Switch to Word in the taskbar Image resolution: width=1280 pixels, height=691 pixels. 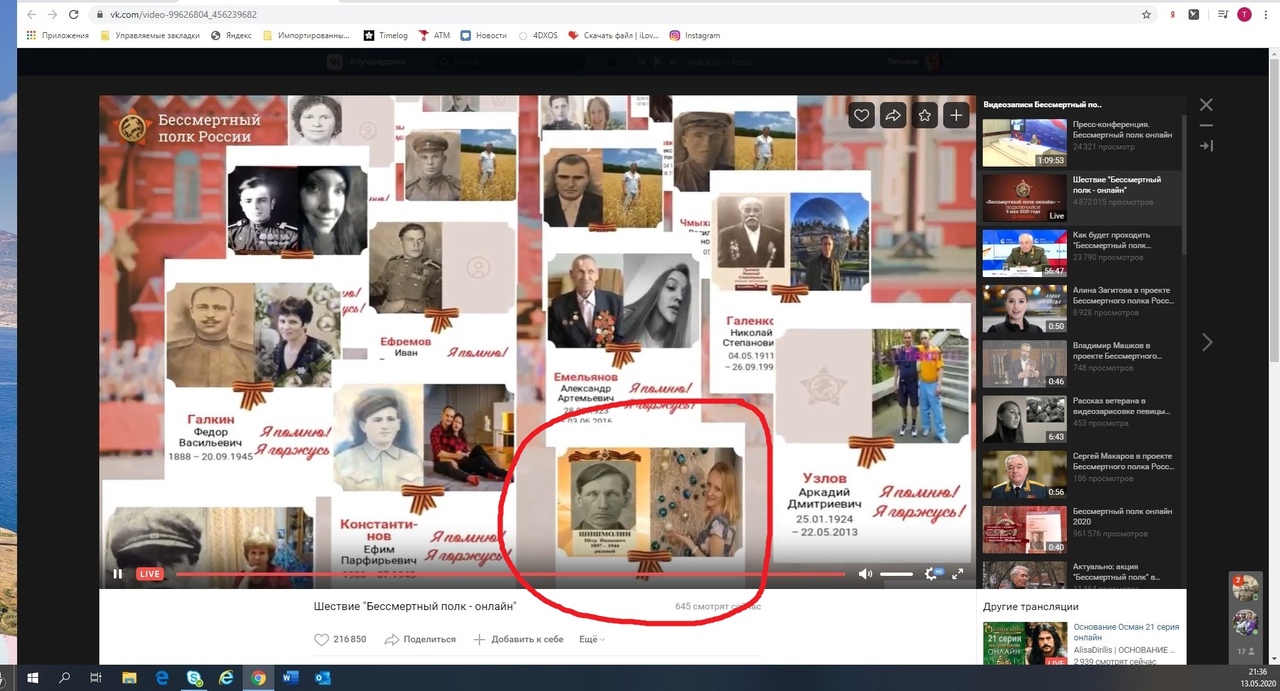click(290, 677)
